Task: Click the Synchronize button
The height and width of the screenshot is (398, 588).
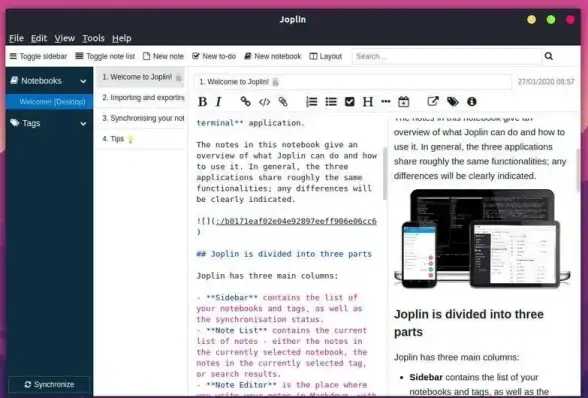Action: [49, 384]
